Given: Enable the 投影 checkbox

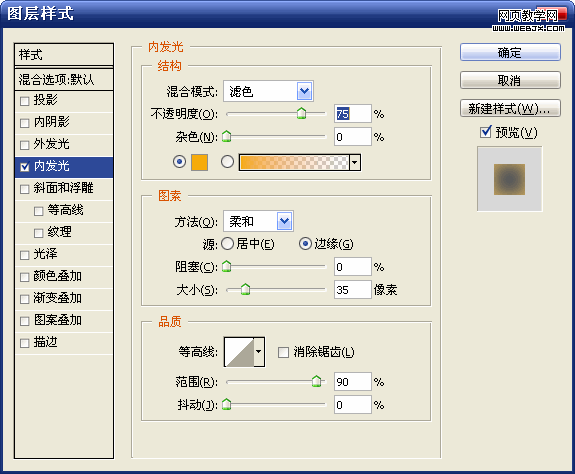Looking at the screenshot, I should (x=25, y=101).
